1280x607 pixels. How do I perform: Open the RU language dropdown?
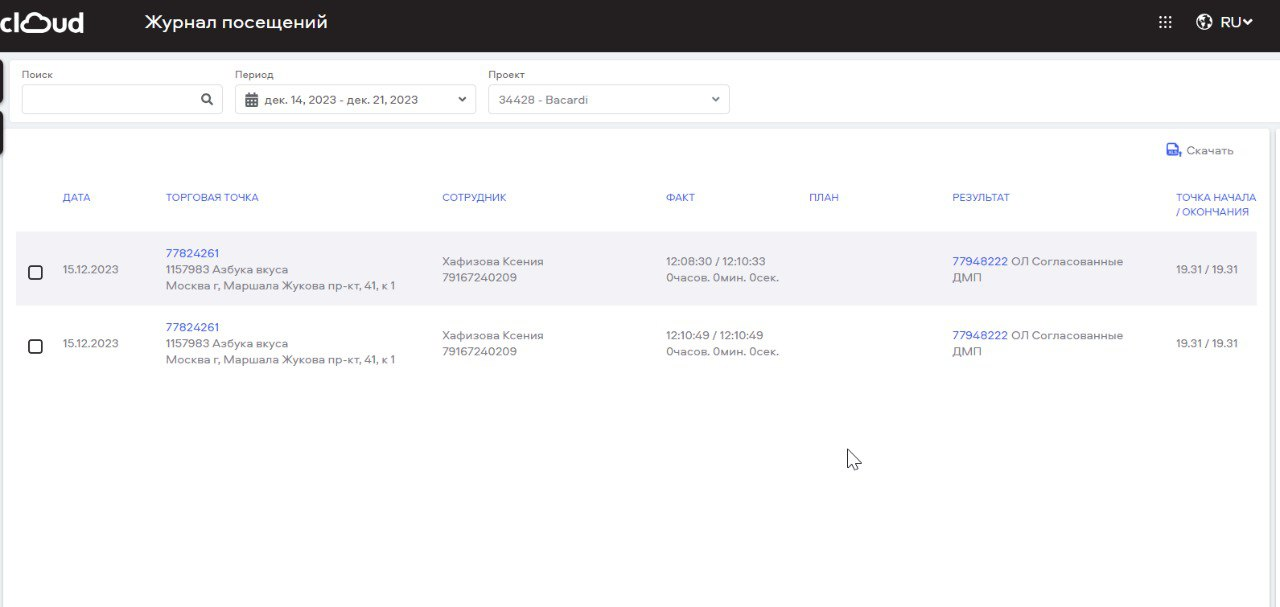1225,22
